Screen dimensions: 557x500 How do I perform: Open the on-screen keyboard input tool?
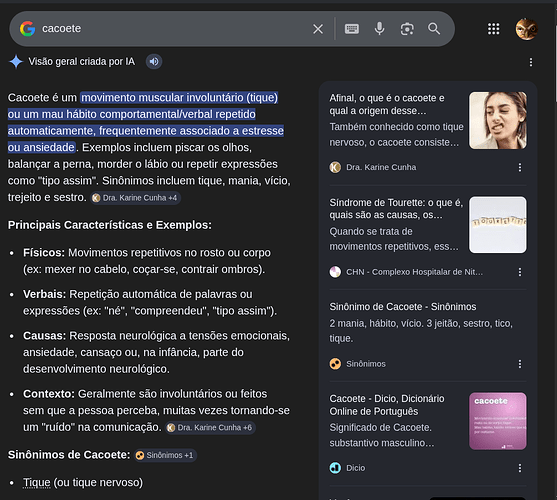352,29
